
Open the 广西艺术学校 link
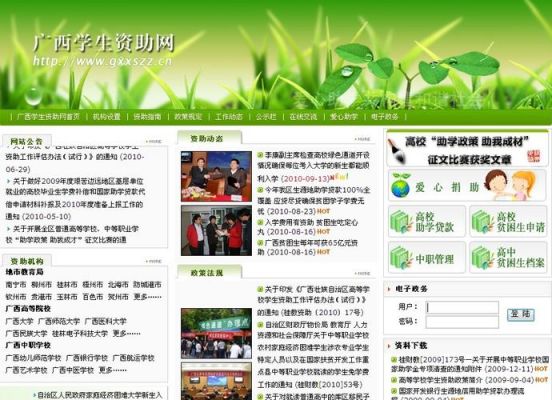click(26, 370)
